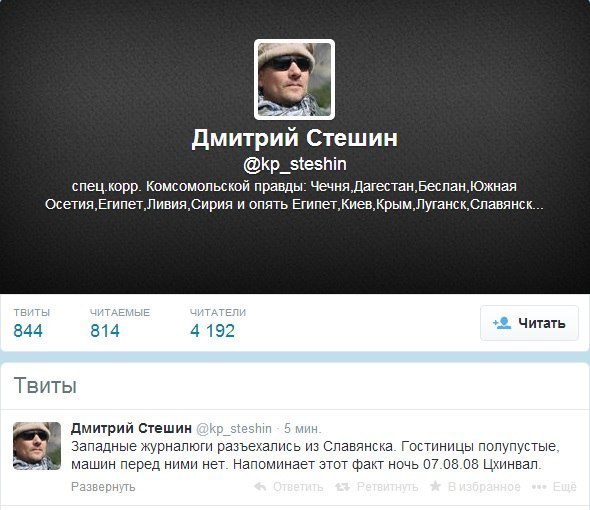Open the ЧИТАТЕЛИ 4 192 followers list
Viewport: 590px width, 510px height.
218,324
